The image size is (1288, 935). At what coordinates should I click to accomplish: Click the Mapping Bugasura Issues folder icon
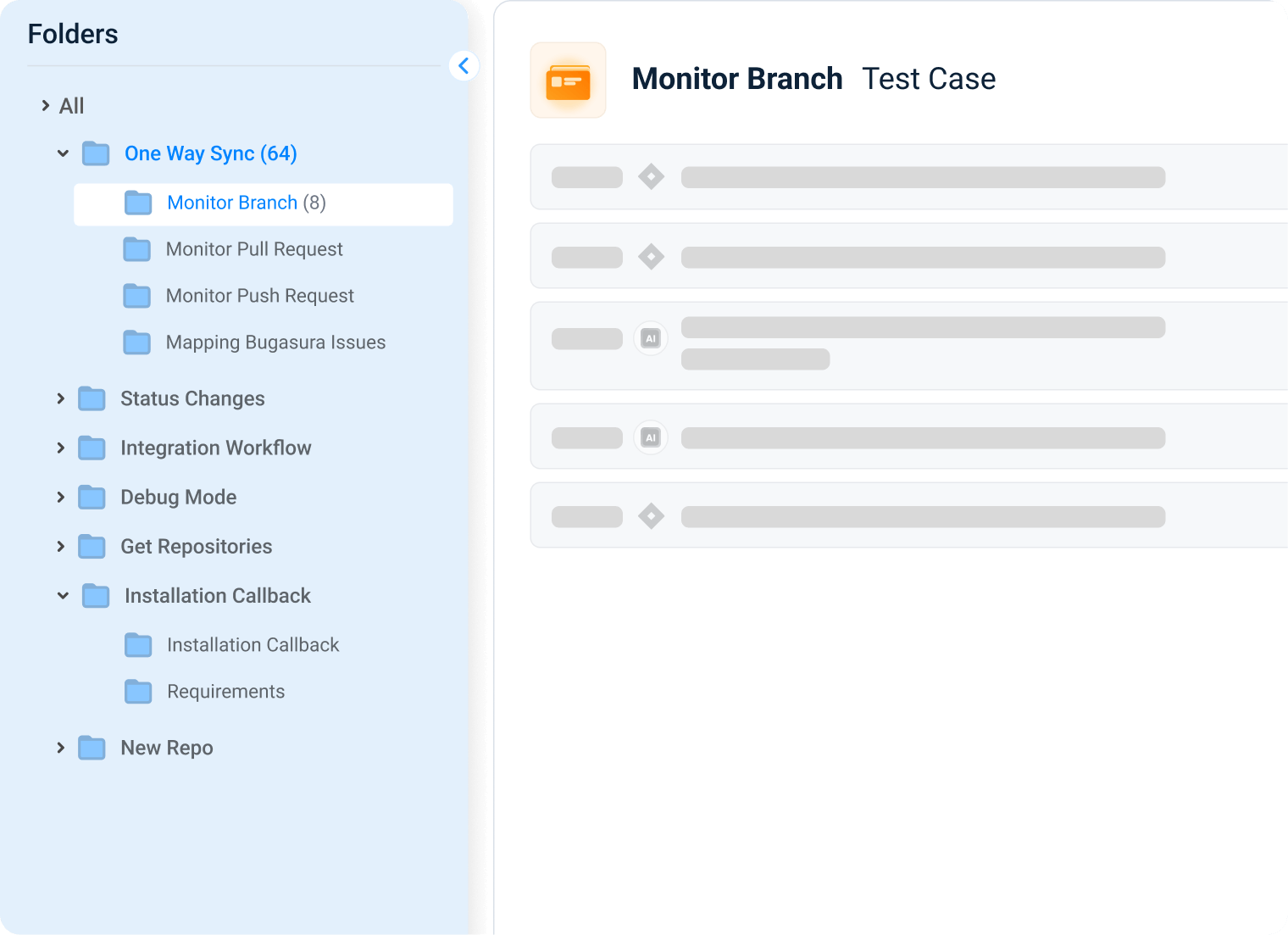click(x=137, y=342)
